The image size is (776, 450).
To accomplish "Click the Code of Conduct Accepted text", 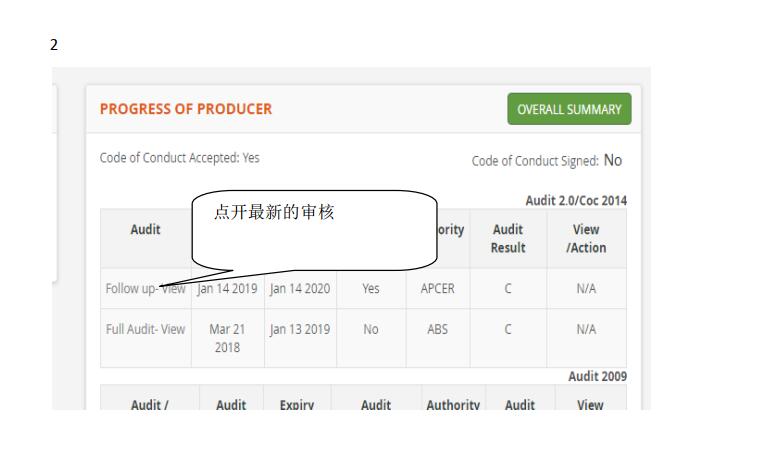I will coord(180,158).
